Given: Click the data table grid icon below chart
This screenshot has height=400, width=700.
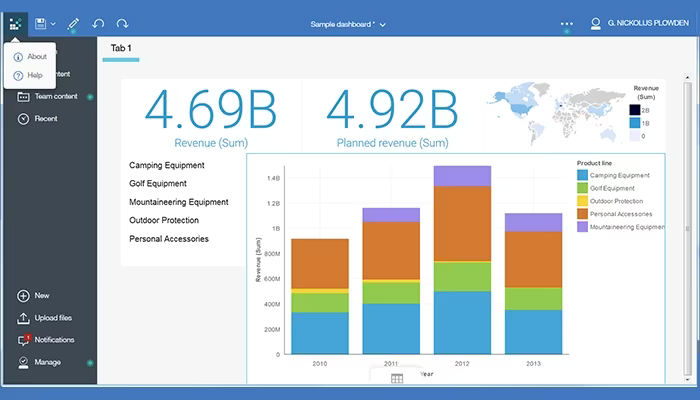Looking at the screenshot, I should pos(397,379).
